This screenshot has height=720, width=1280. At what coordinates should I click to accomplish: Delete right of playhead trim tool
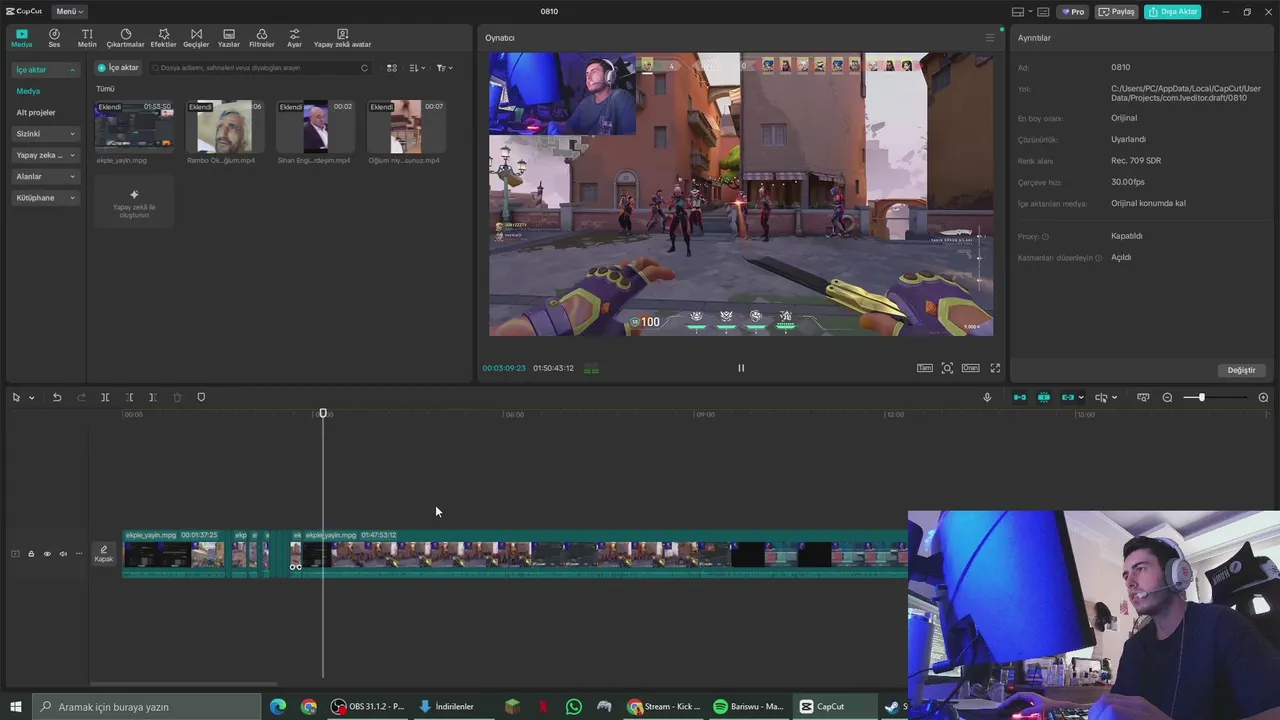pos(153,398)
